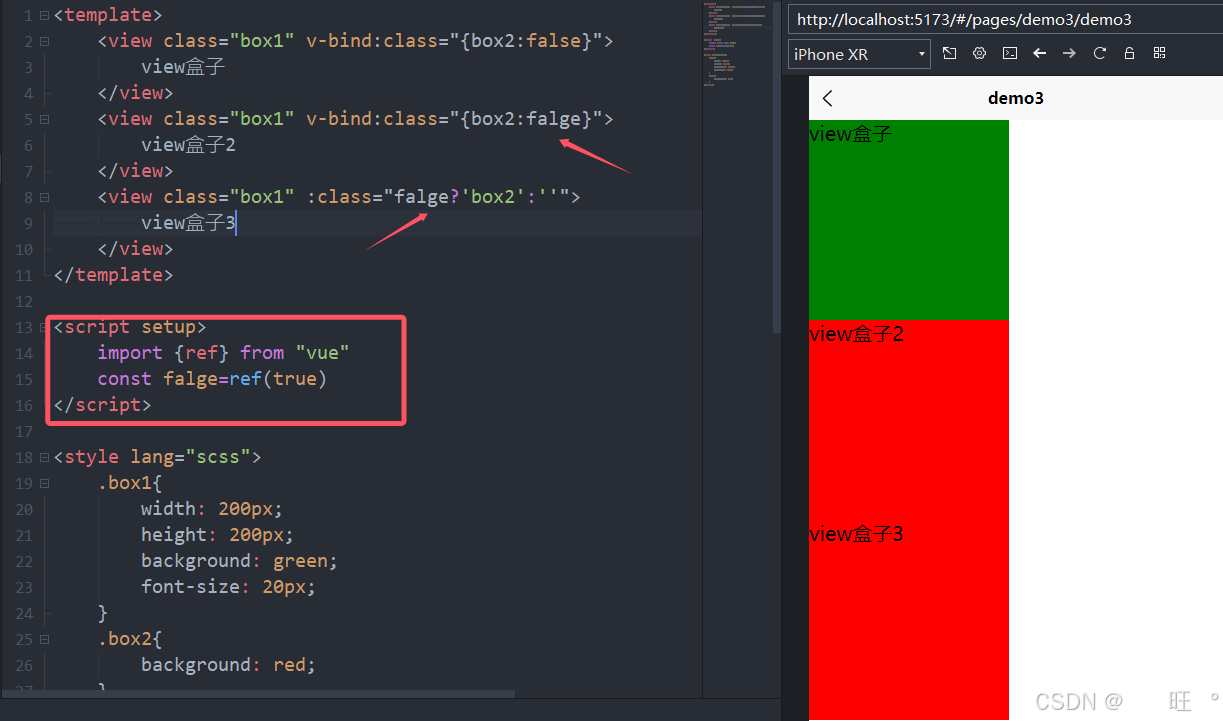
Task: Click line number 17 in gutter
Action: 23,432
